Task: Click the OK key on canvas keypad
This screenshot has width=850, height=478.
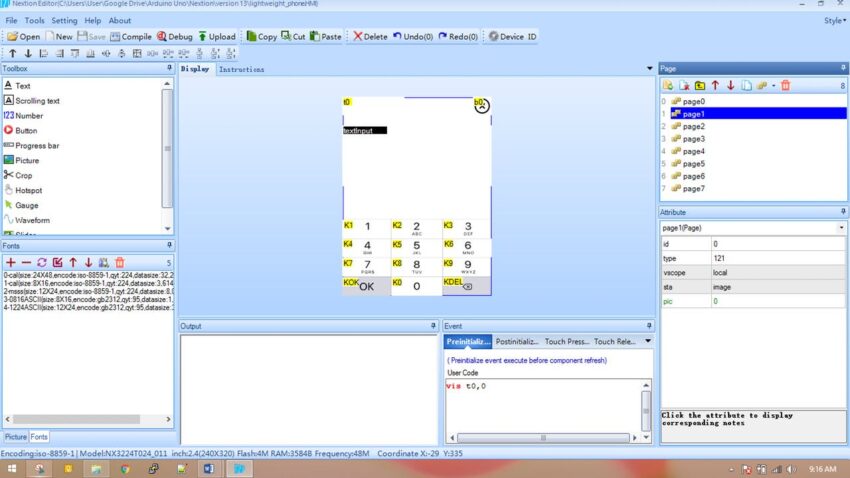Action: point(366,286)
